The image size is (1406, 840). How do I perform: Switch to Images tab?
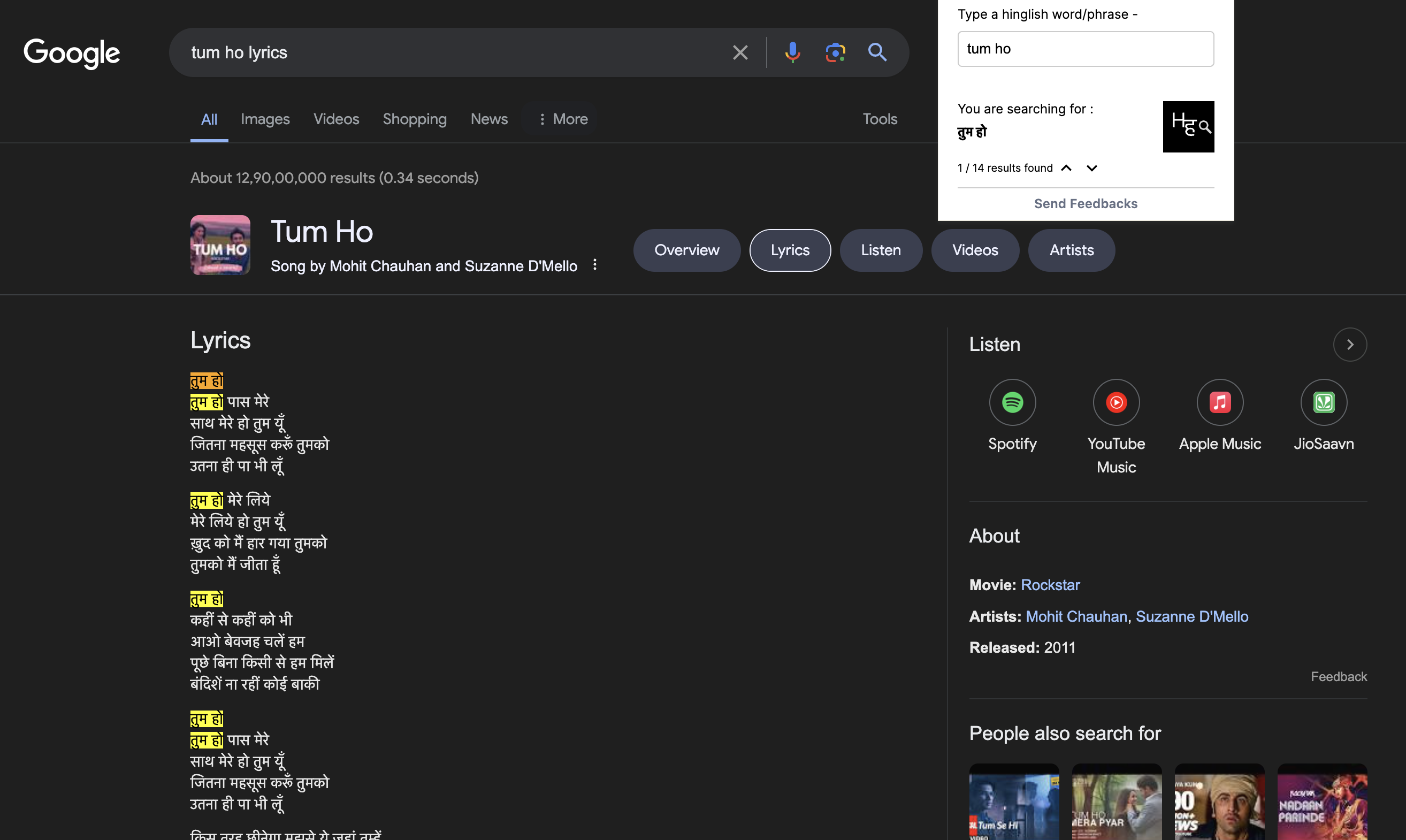[x=265, y=119]
